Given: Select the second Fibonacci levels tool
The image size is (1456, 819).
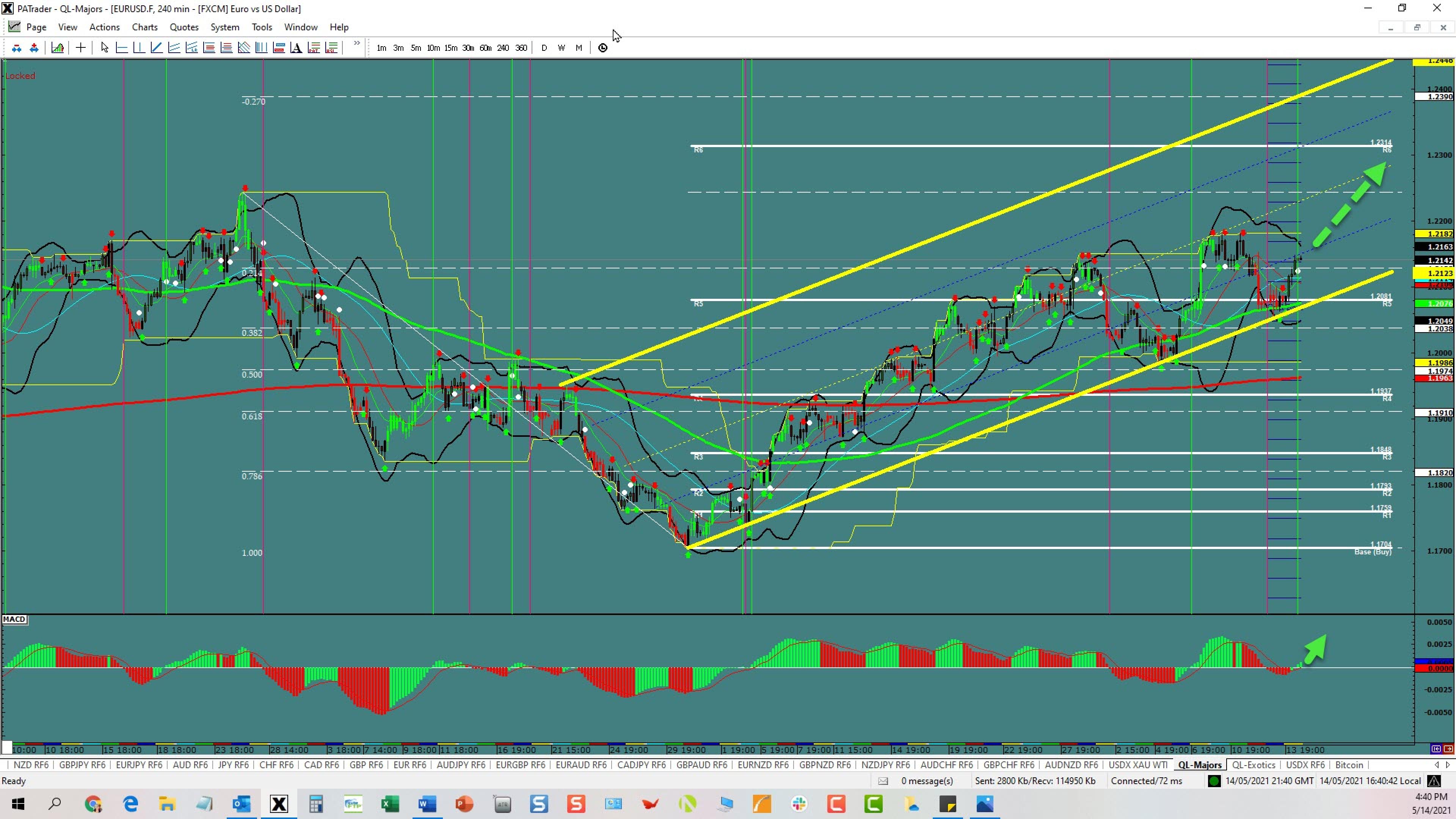Looking at the screenshot, I should (227, 48).
